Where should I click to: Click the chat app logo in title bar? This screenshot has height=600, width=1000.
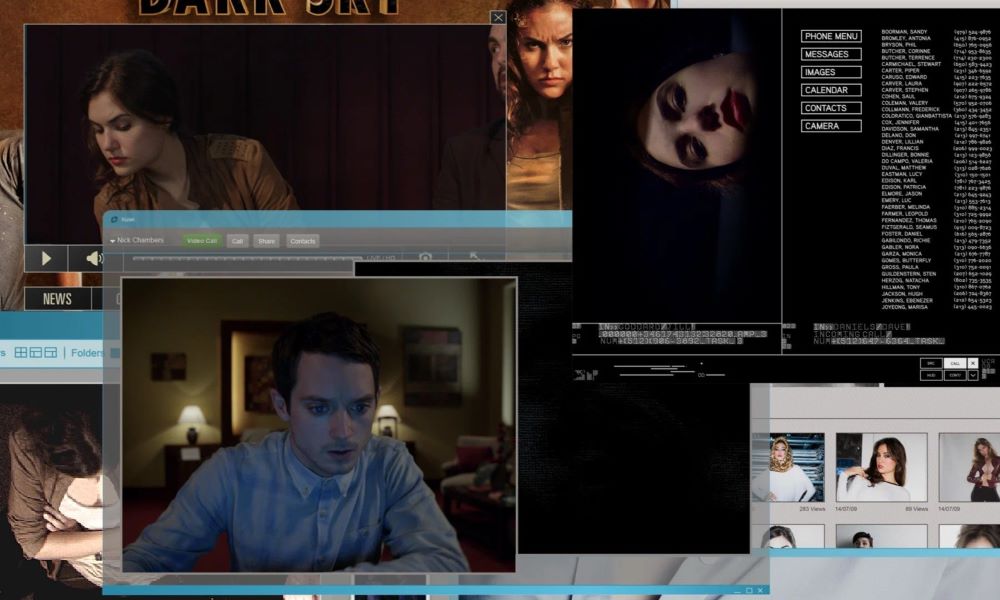[114, 219]
